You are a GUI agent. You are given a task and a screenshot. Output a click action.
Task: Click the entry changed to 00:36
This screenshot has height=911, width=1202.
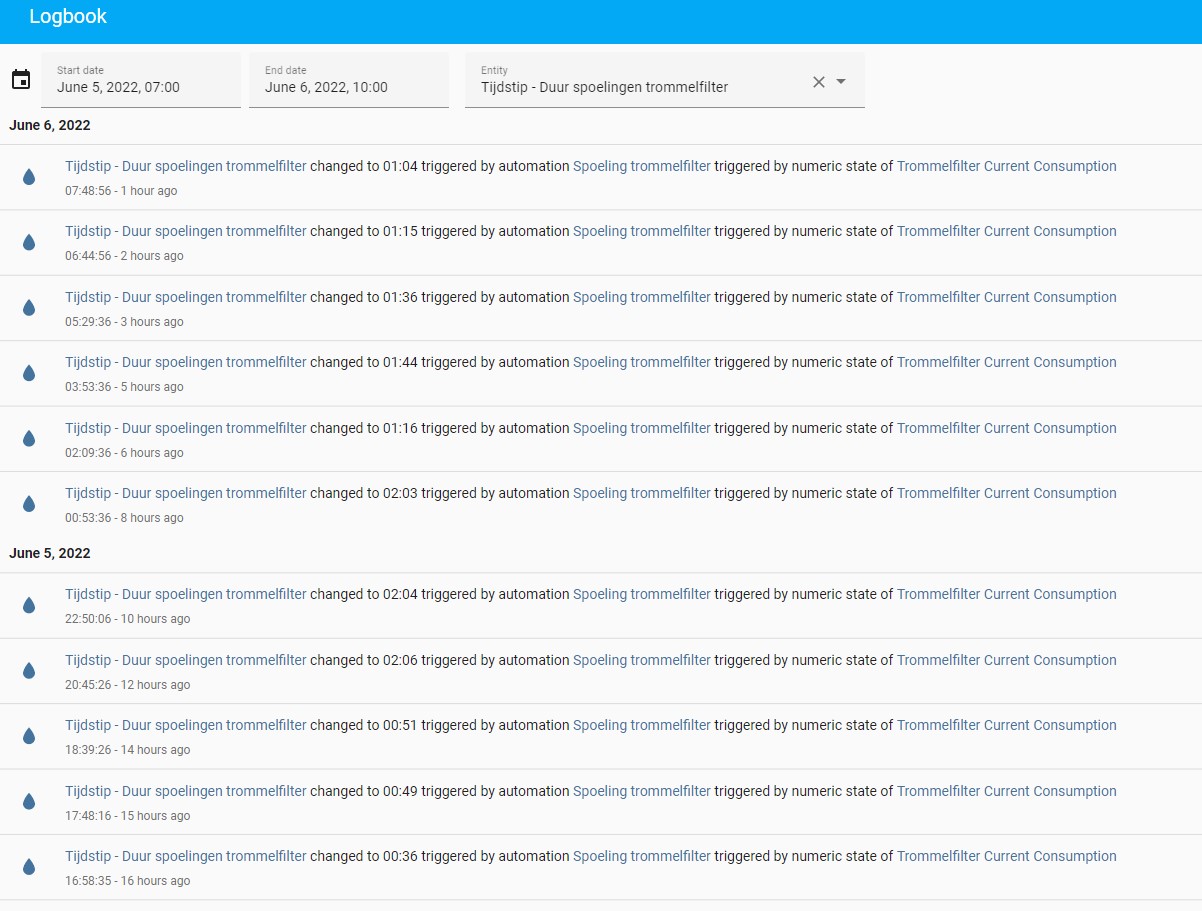click(400, 856)
